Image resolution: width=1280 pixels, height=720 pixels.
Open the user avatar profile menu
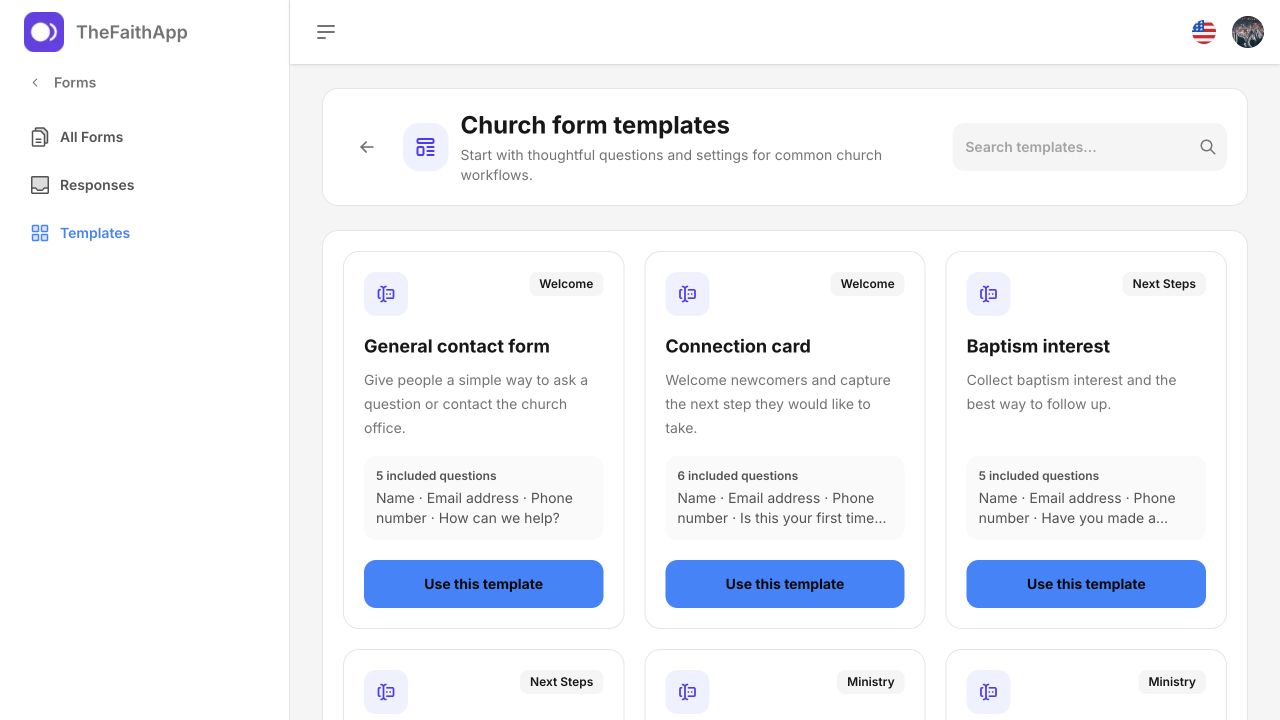1248,32
